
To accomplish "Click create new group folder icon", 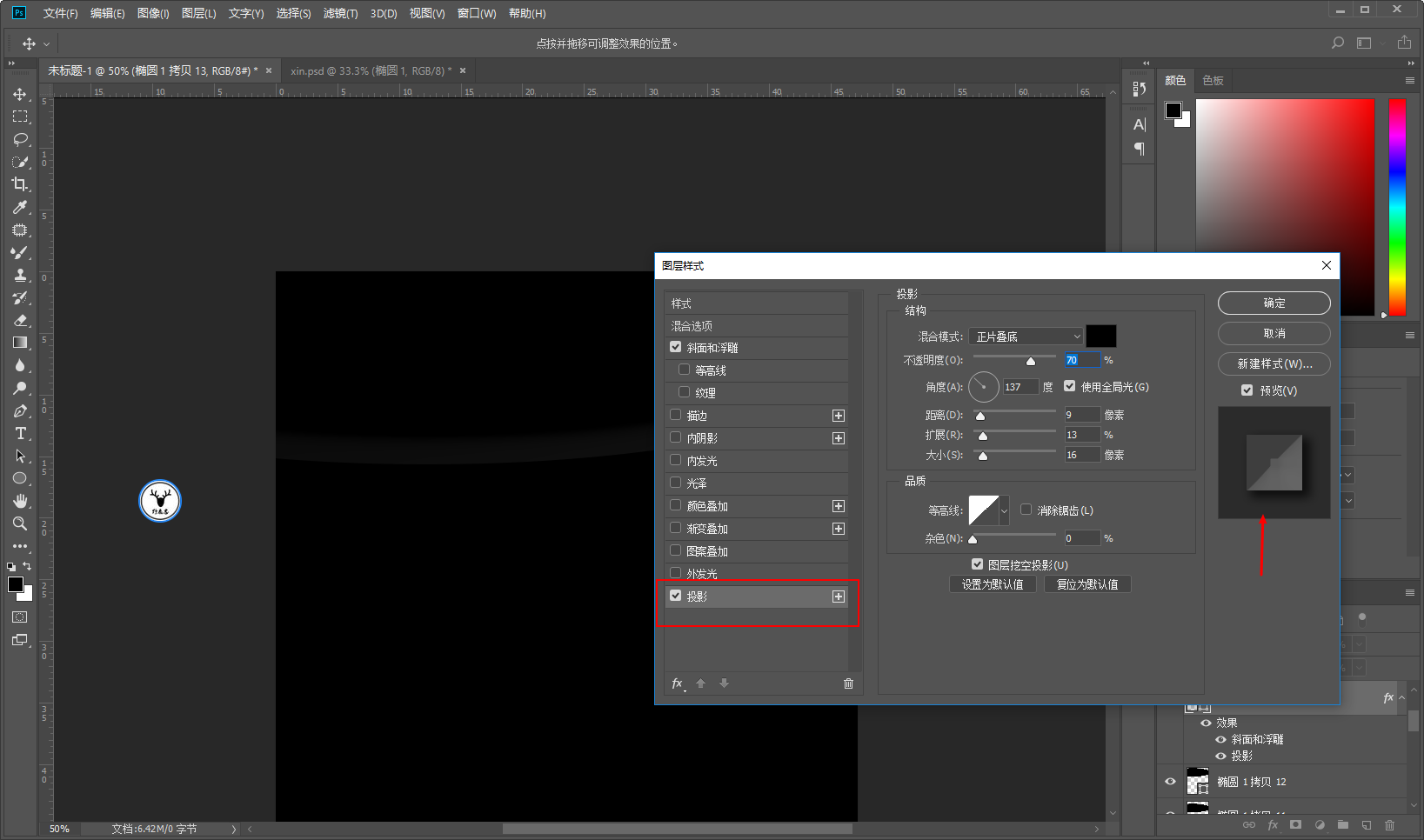I will [x=1342, y=824].
